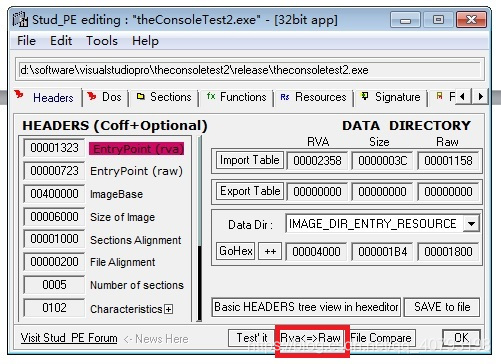Click the Functions tab fx icon

point(211,96)
